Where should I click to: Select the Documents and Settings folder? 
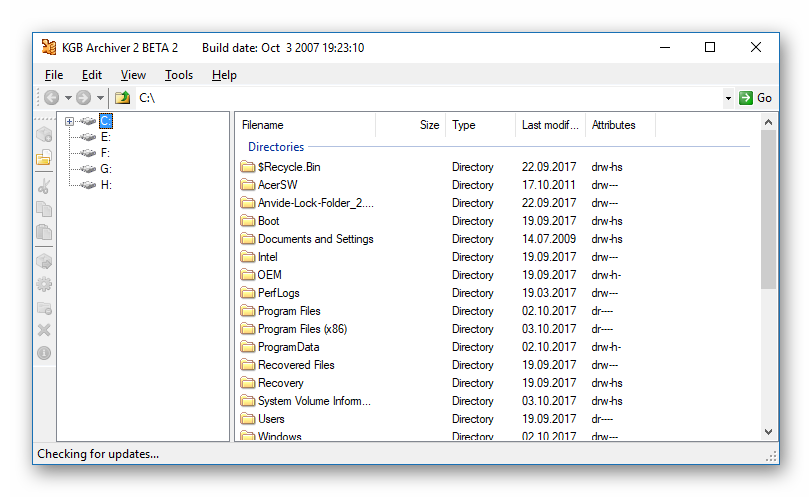click(x=314, y=239)
